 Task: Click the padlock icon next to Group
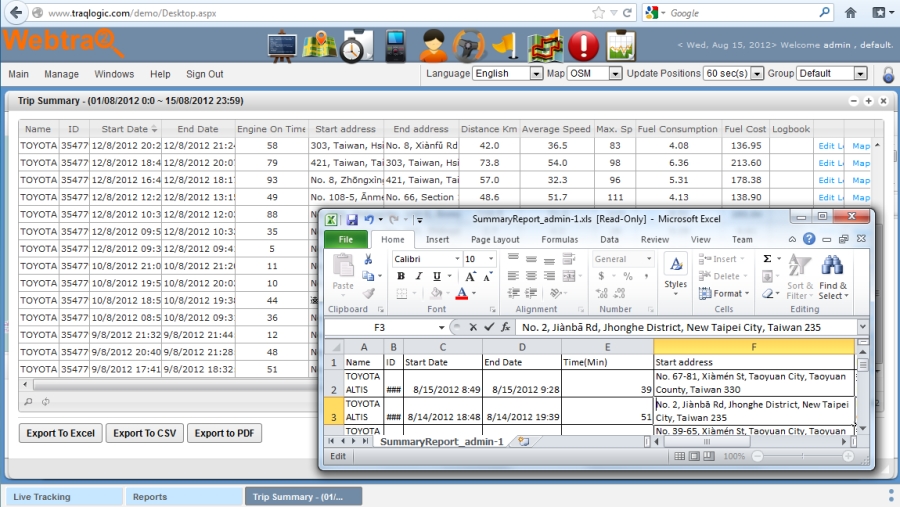coord(888,74)
